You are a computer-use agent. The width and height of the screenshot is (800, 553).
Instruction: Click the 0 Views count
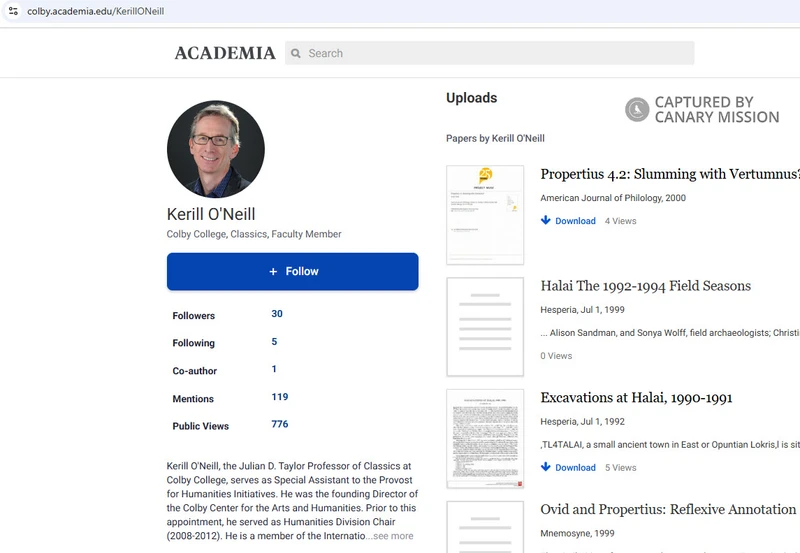[556, 356]
